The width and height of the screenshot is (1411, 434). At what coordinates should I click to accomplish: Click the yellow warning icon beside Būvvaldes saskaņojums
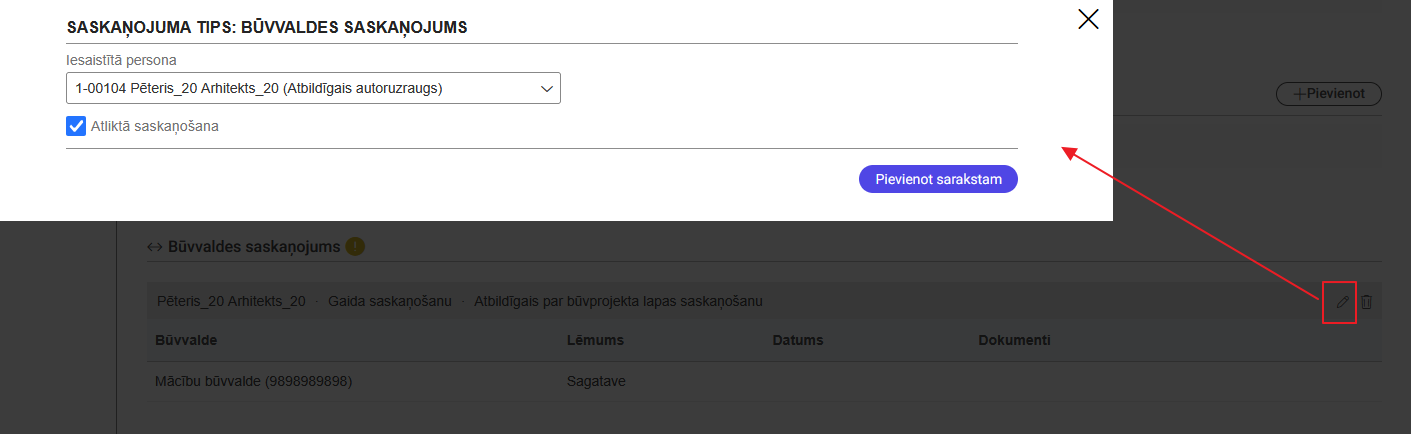coord(355,246)
